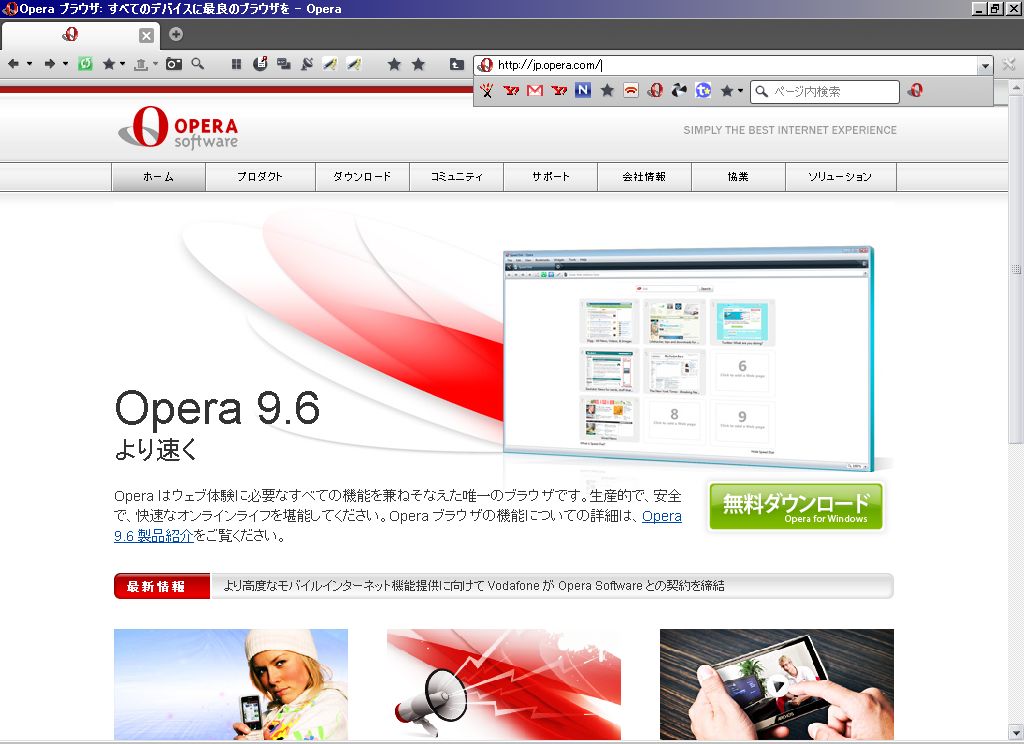
Task: Open the blue t-star bookmark icon
Action: pos(703,90)
